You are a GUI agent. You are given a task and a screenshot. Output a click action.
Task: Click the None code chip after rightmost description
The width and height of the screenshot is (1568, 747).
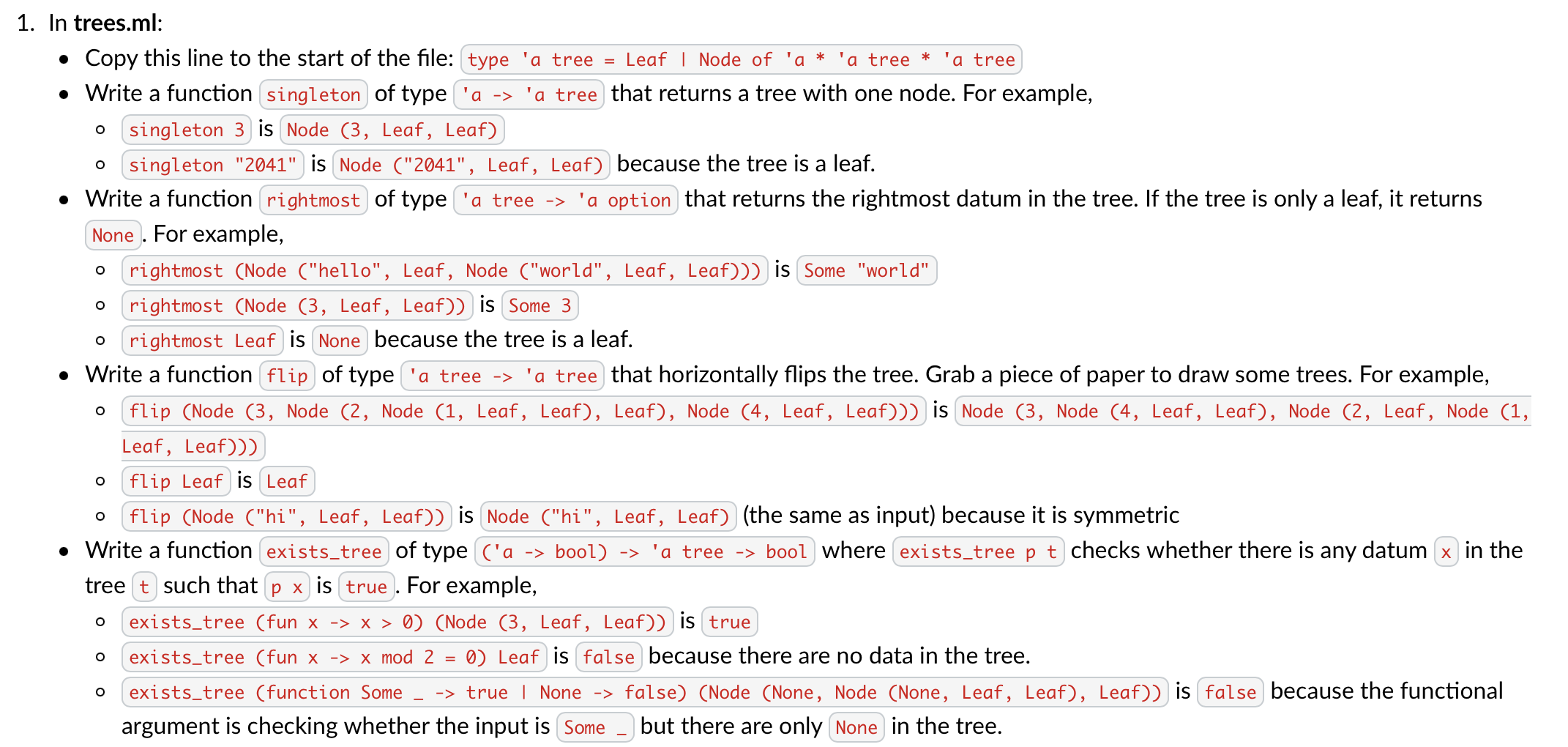(112, 234)
